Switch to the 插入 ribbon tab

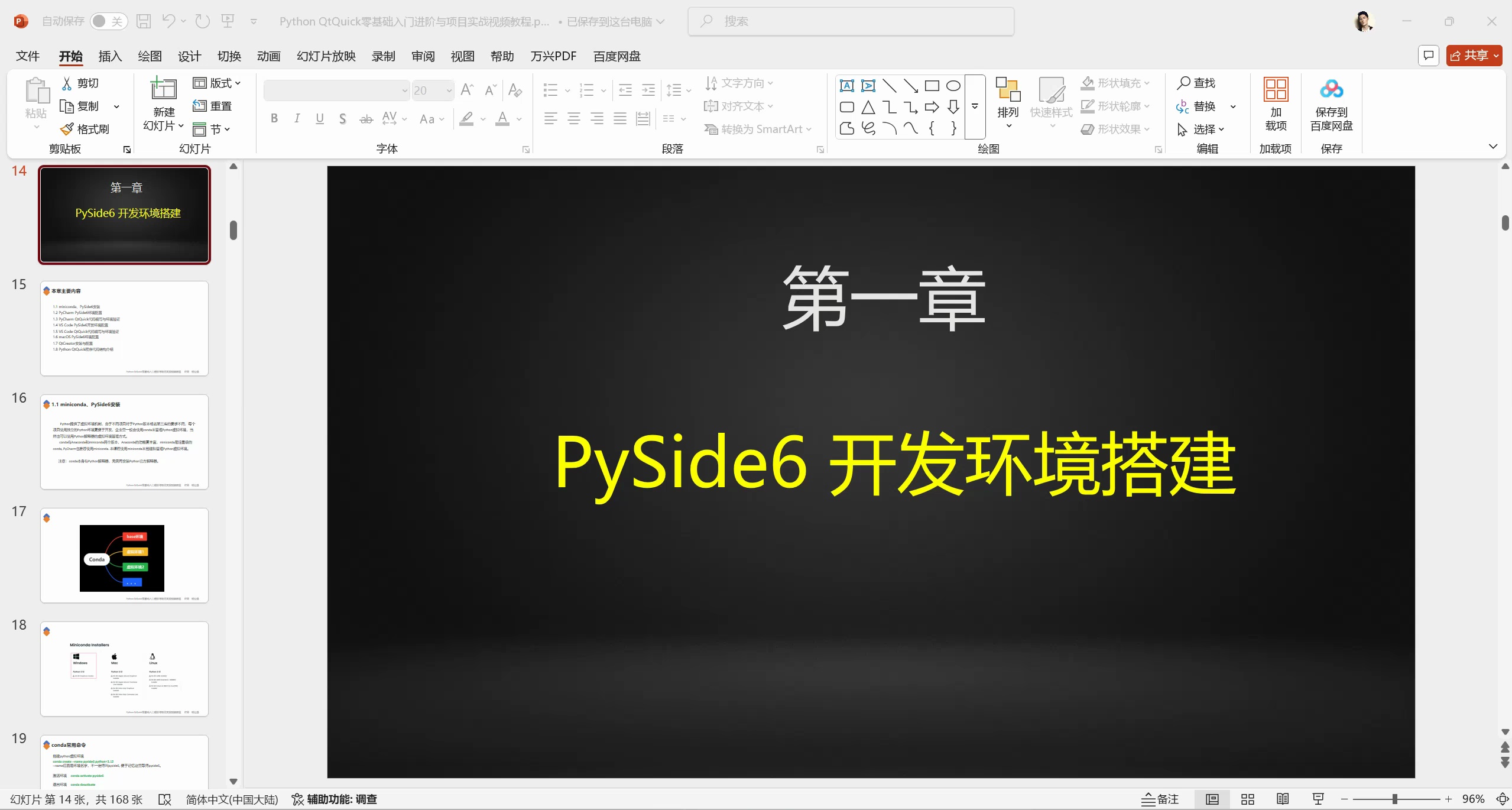(x=109, y=56)
